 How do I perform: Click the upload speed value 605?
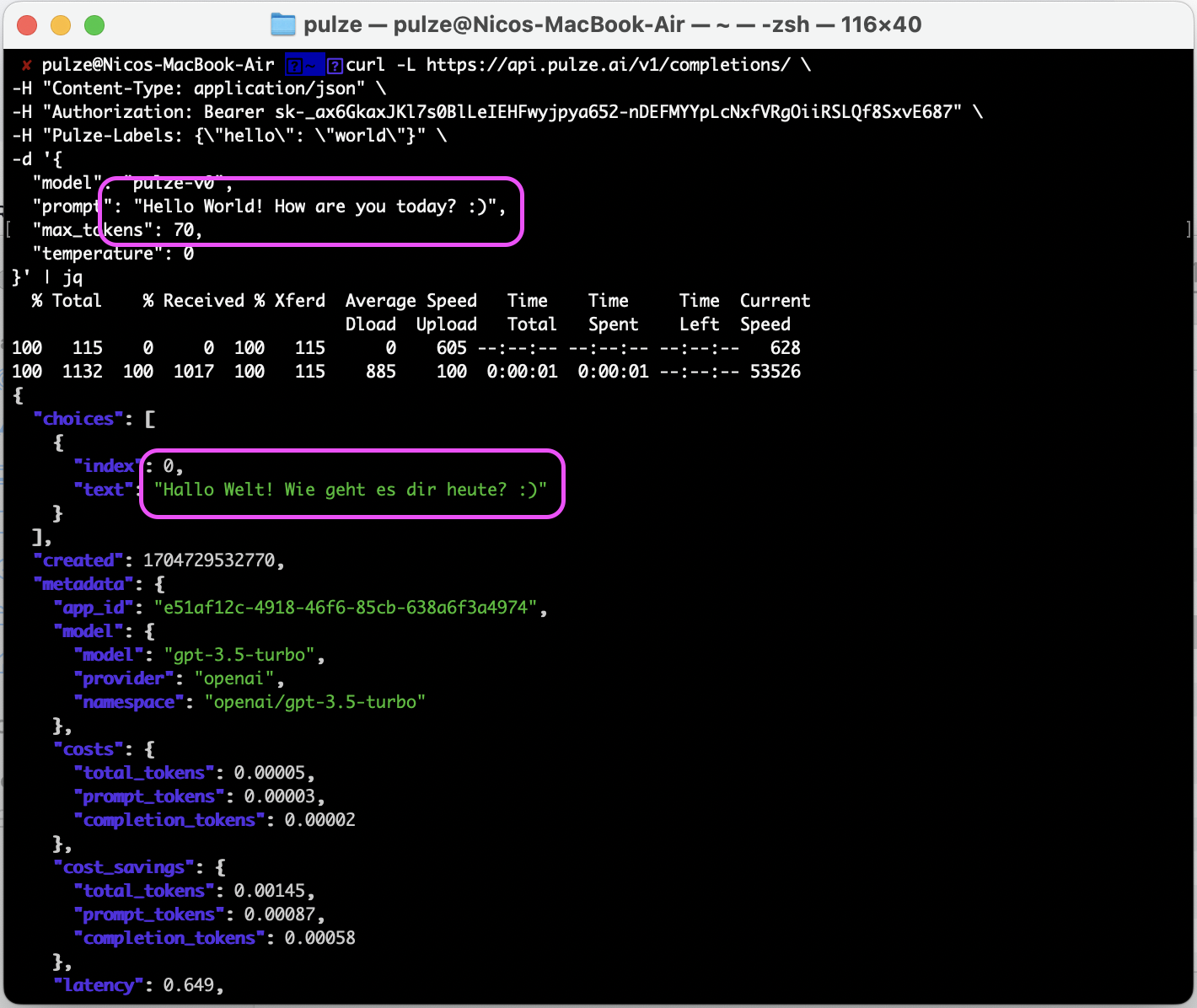click(452, 348)
